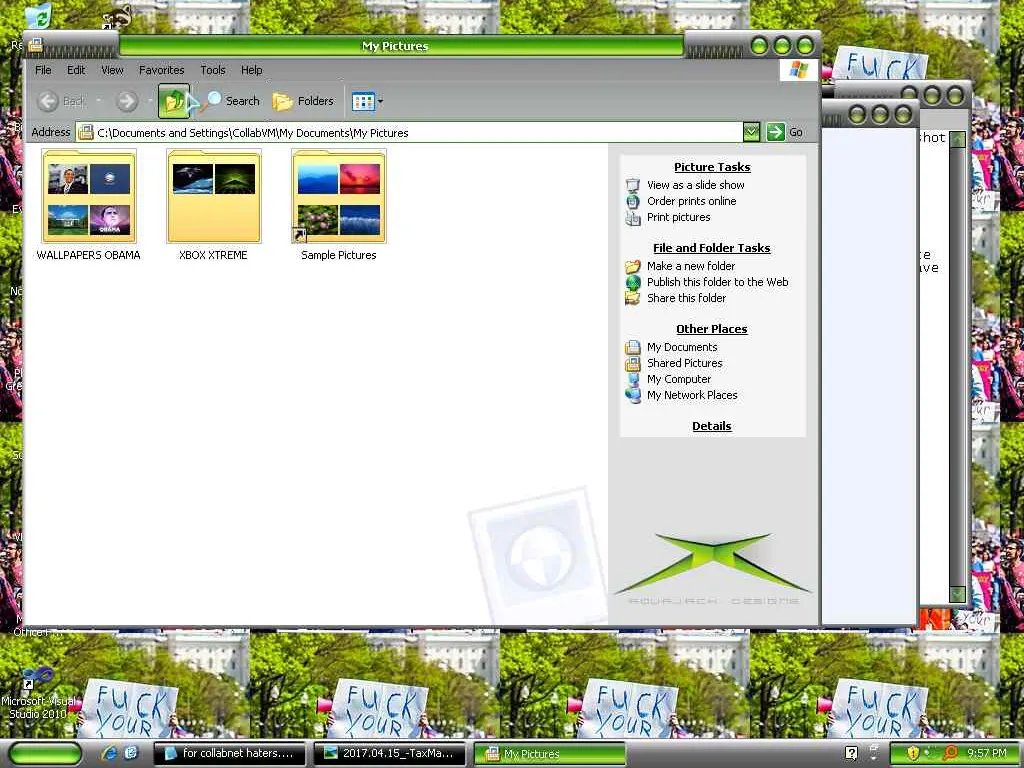The height and width of the screenshot is (768, 1024).
Task: Open the Edit menu
Action: click(76, 70)
